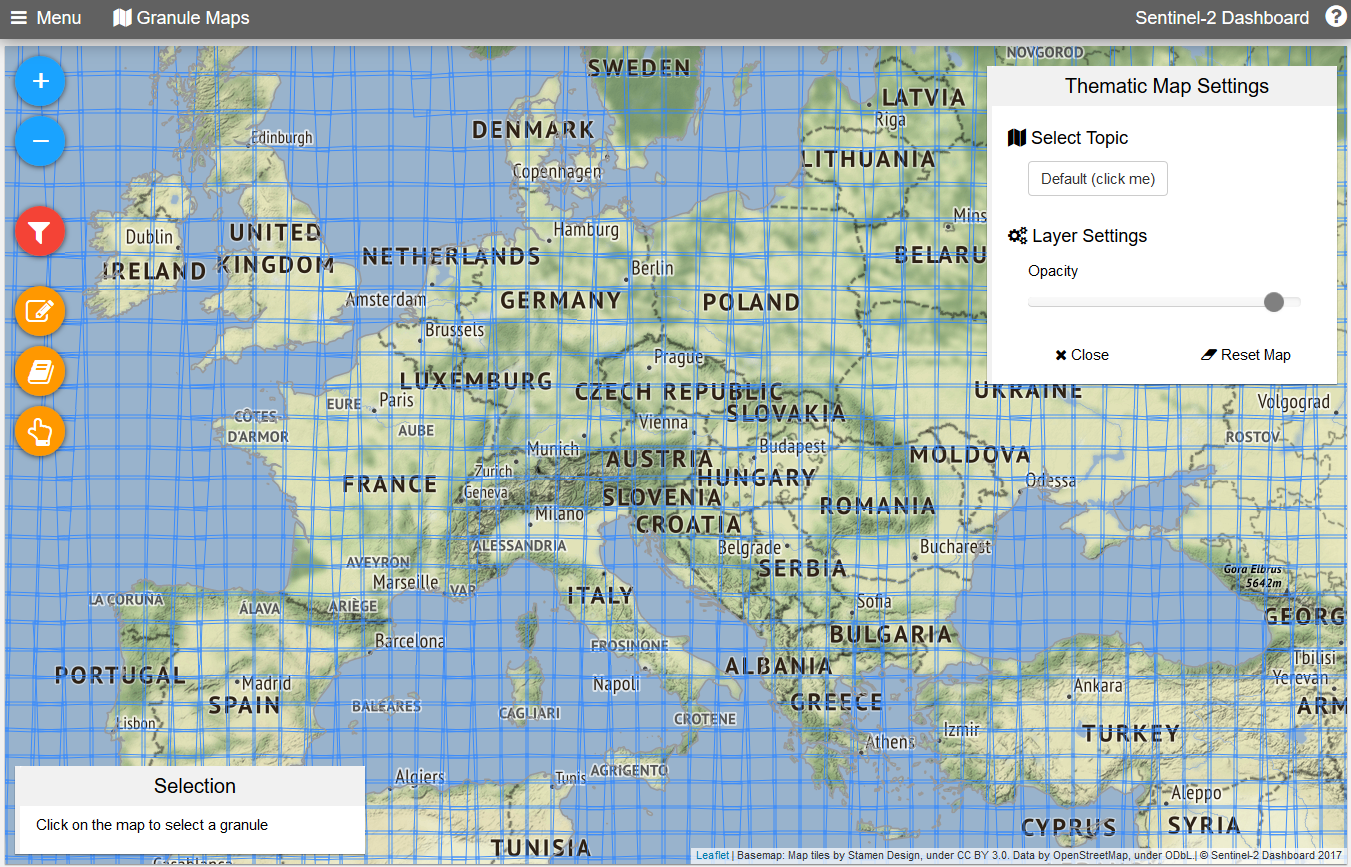Image resolution: width=1351 pixels, height=867 pixels.
Task: Activate the orange hand pointer button
Action: point(40,432)
